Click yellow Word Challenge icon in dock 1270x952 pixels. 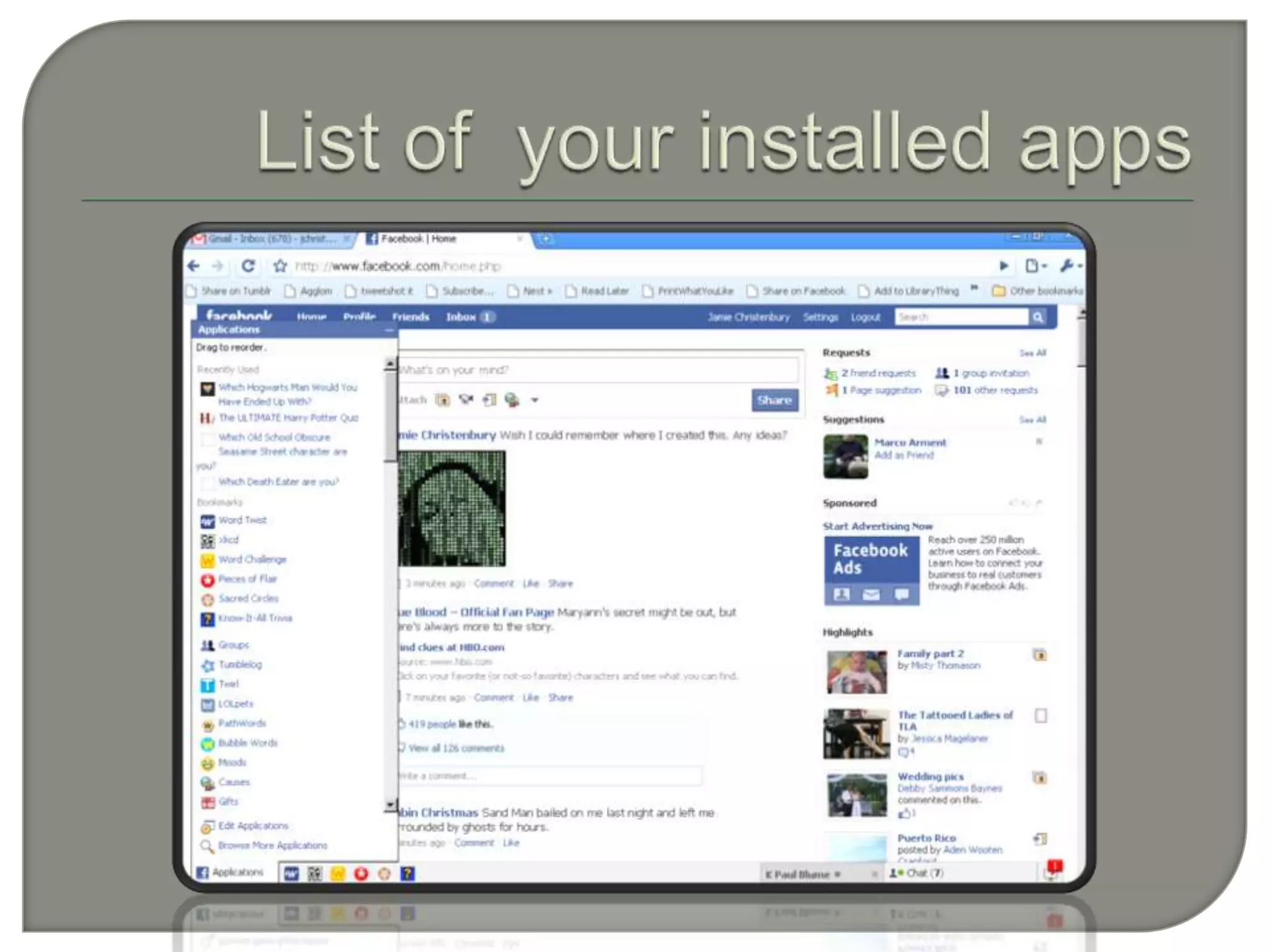tap(338, 874)
